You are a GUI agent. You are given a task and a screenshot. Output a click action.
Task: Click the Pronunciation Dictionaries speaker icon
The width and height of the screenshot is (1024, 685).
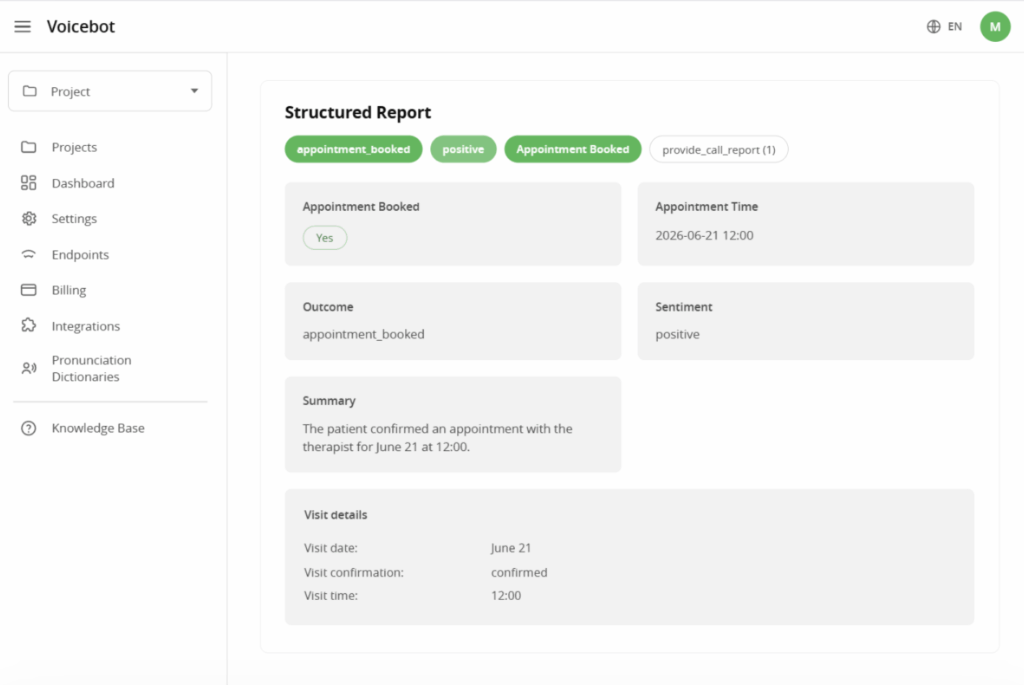(x=29, y=368)
